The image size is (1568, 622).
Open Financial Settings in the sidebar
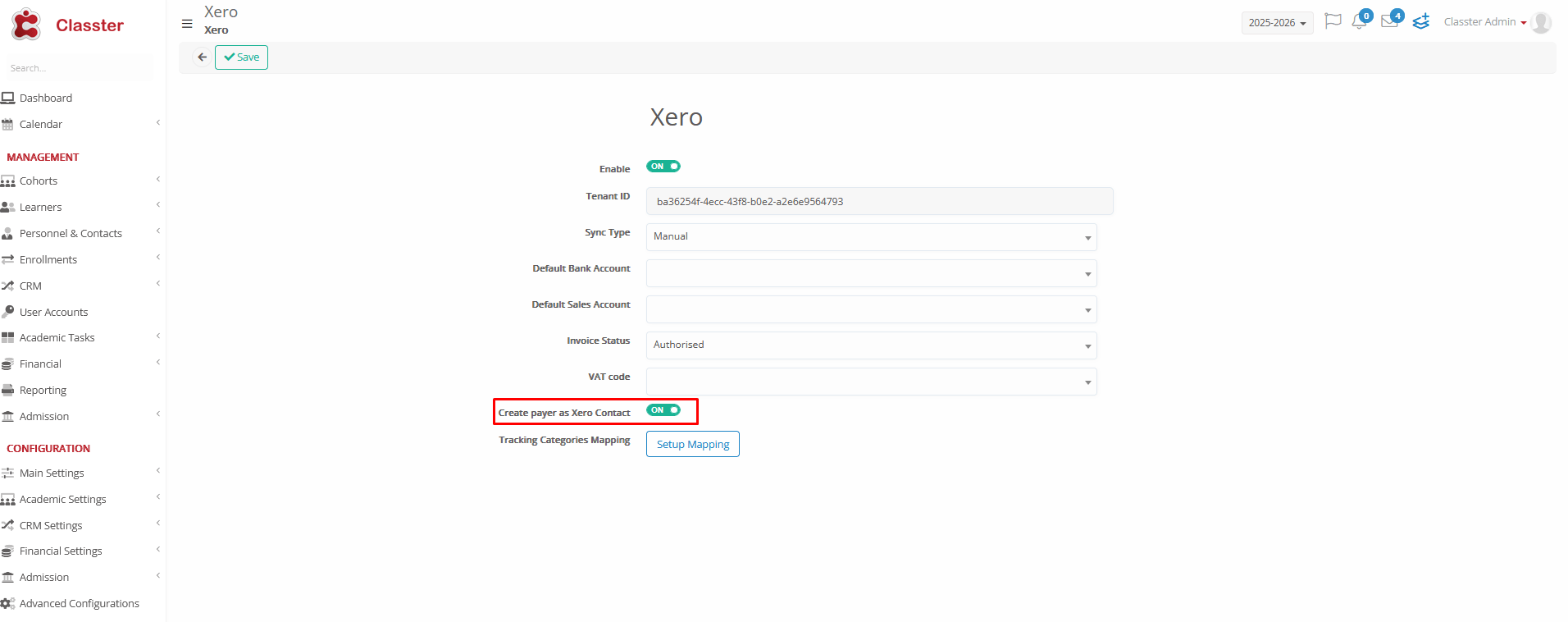click(61, 551)
